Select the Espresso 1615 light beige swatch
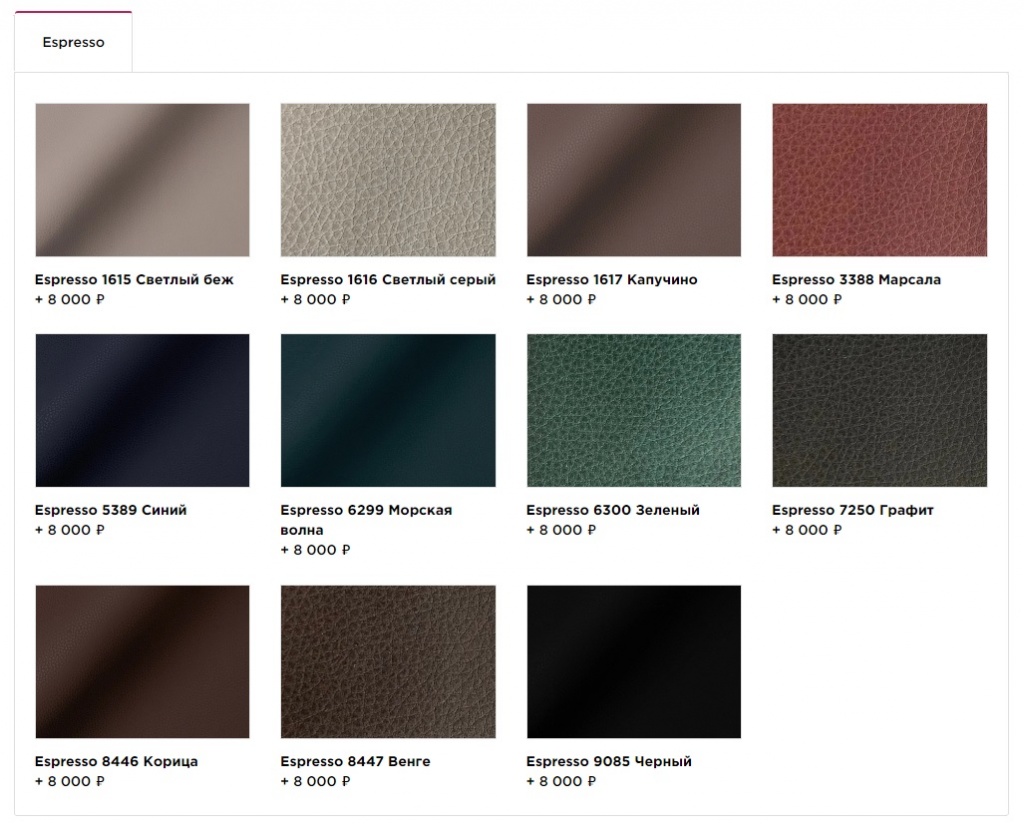The height and width of the screenshot is (830, 1024). 142,180
